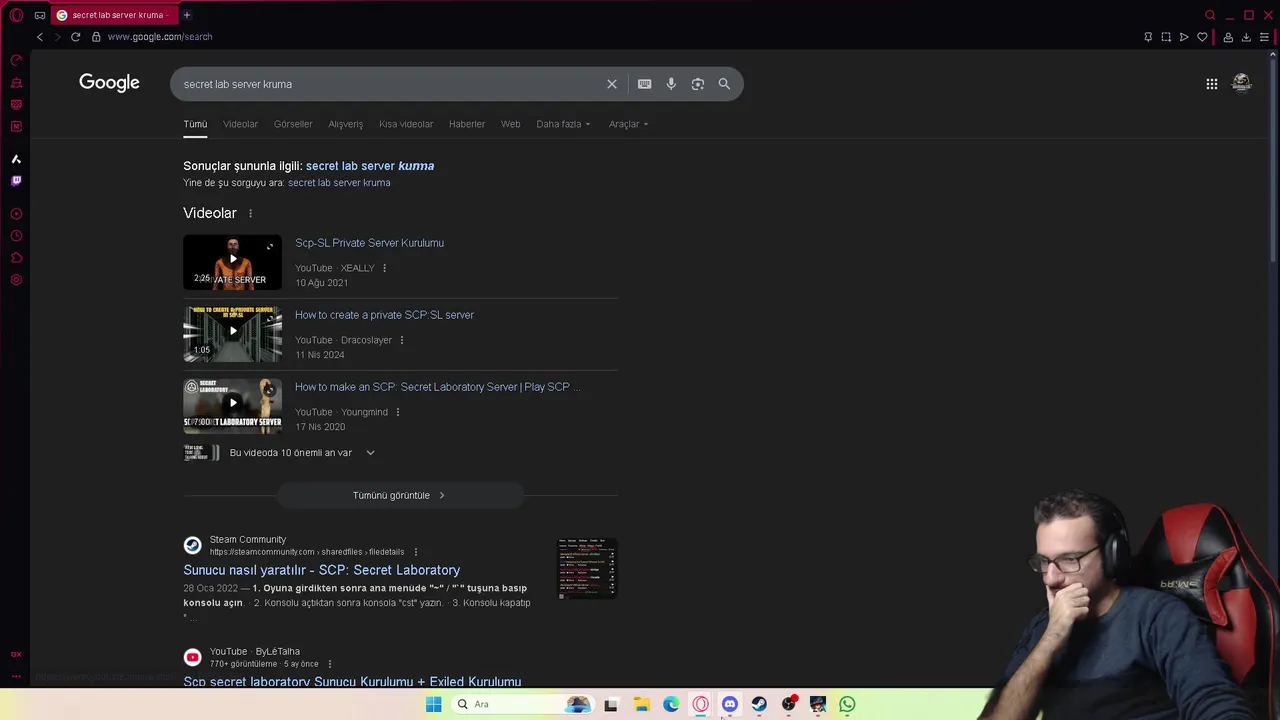Viewport: 1280px width, 720px height.
Task: Click the address bar www.google.com/search
Action: pos(160,37)
